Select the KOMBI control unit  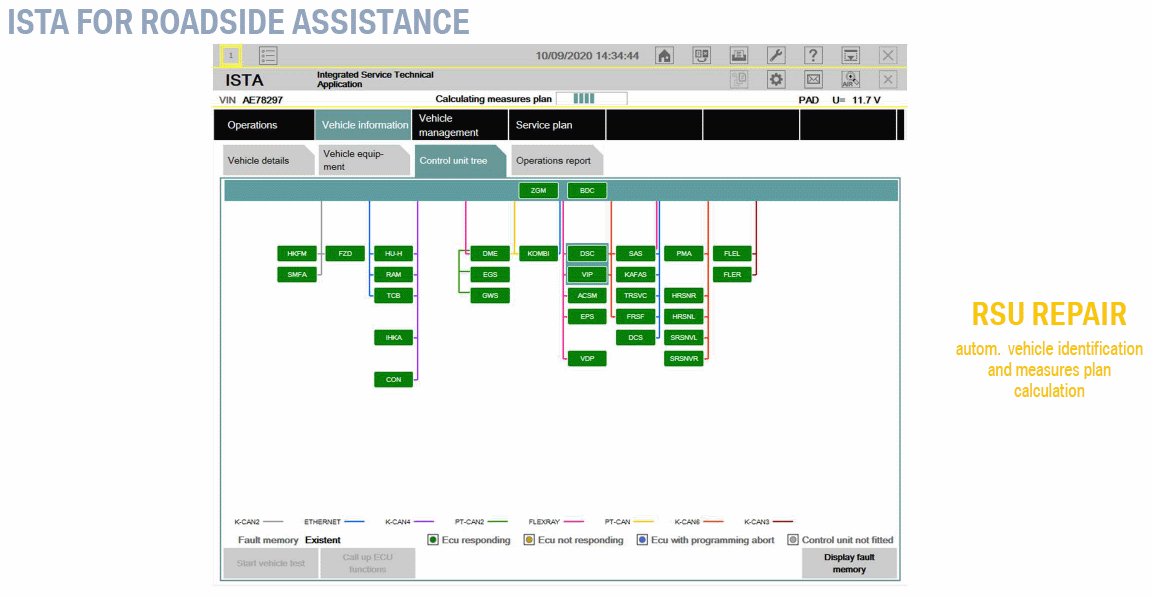click(539, 254)
